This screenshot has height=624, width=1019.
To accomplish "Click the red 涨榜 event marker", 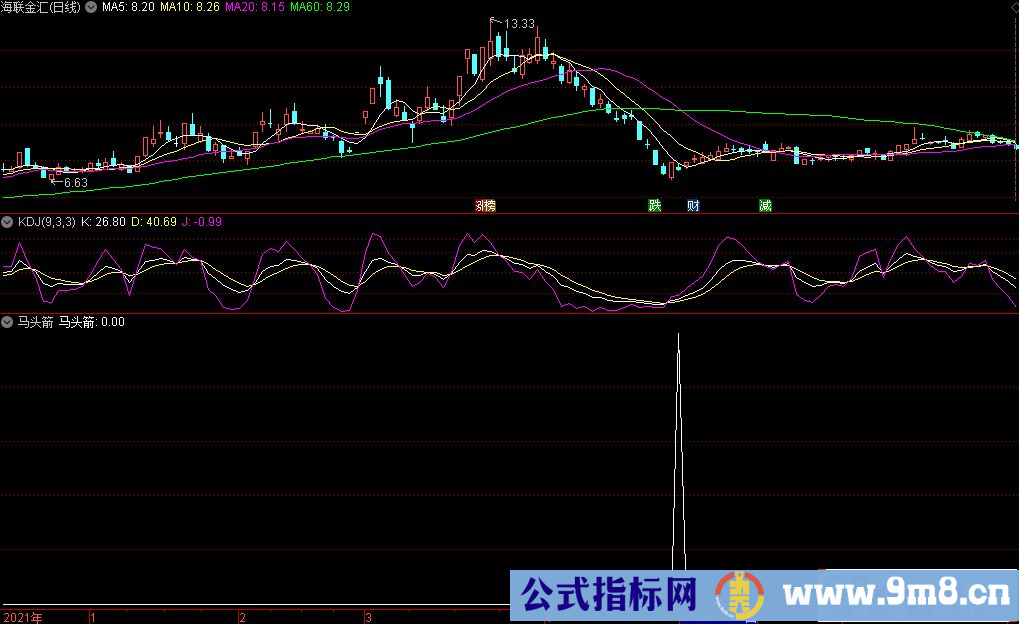I will click(485, 205).
